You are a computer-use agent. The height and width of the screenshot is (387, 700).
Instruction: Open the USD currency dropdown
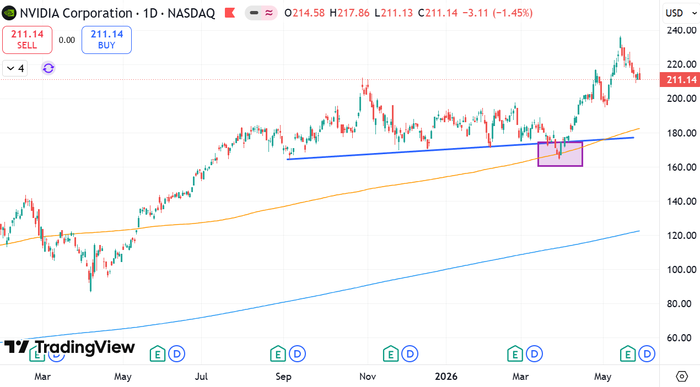(680, 13)
